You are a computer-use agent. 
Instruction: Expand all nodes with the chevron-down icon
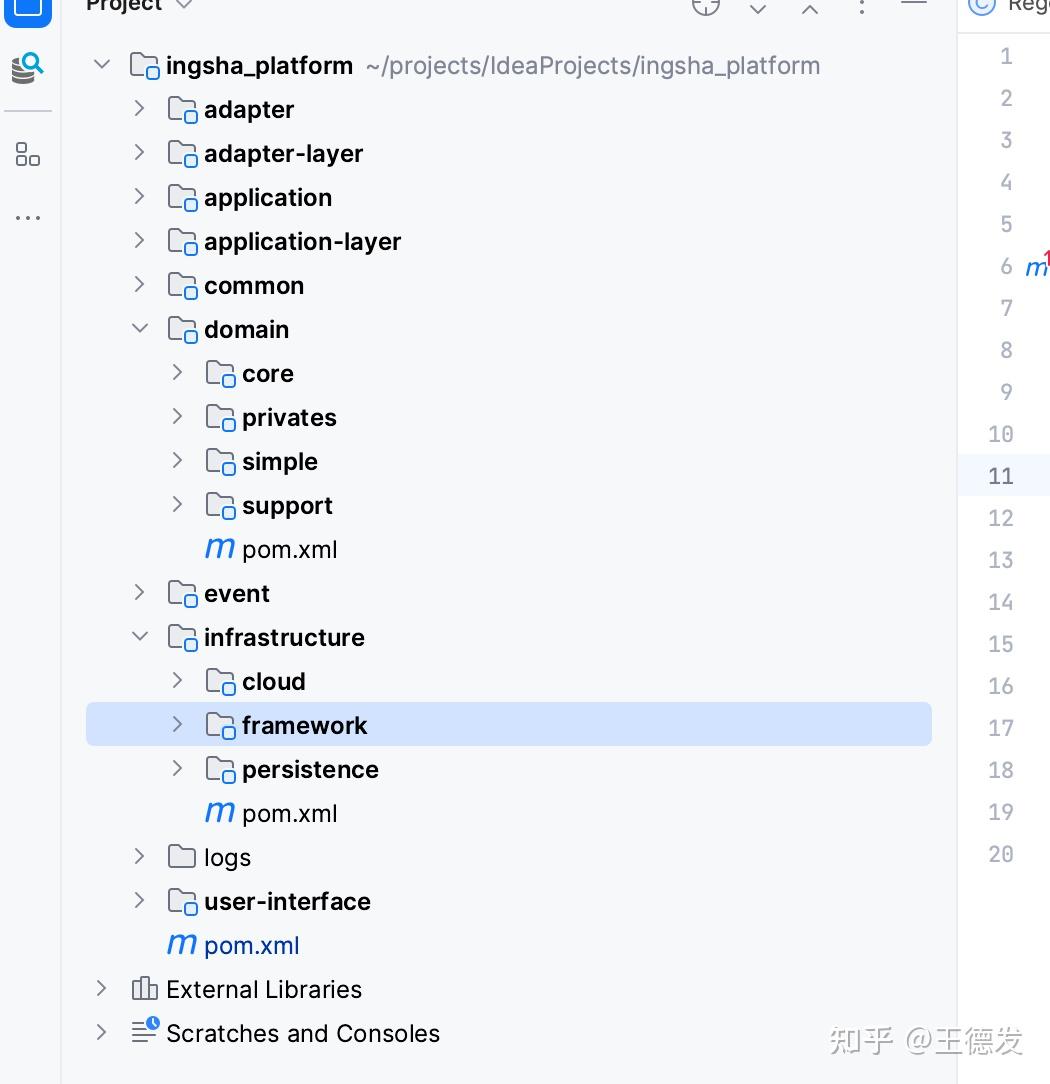[x=757, y=10]
